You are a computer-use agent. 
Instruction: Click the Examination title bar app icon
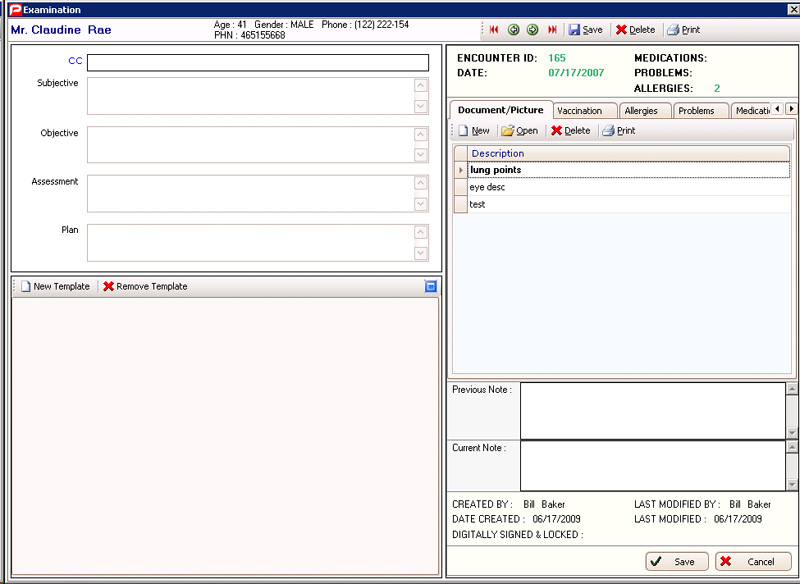click(16, 10)
